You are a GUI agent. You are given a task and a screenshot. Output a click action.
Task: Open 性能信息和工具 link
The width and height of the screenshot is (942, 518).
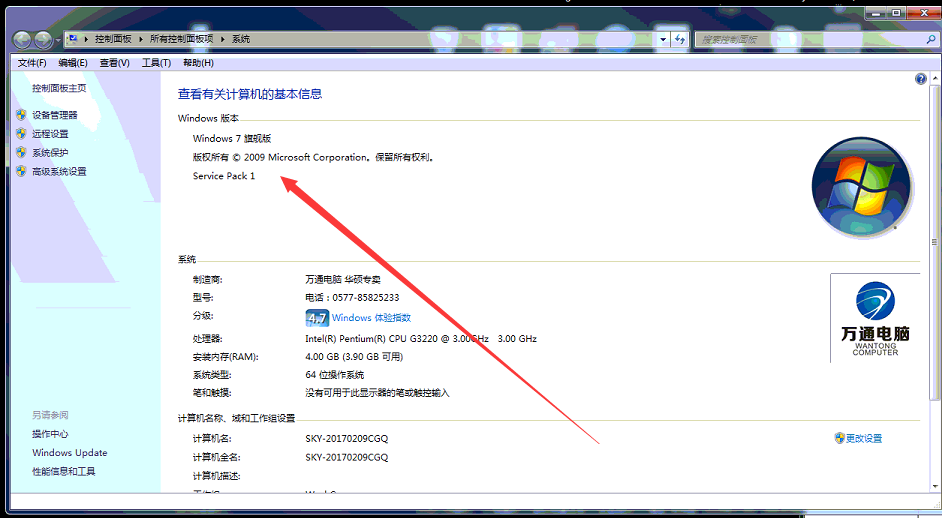tap(64, 471)
